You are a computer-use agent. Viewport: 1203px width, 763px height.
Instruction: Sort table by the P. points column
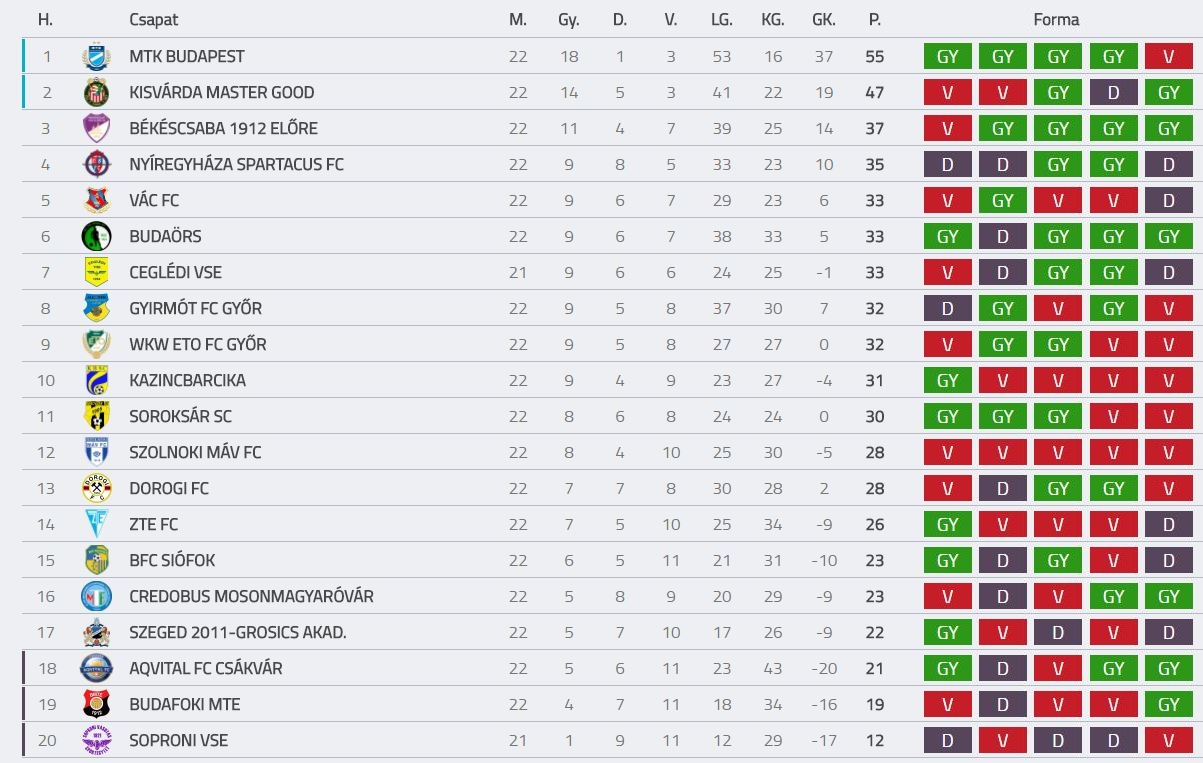click(x=874, y=20)
